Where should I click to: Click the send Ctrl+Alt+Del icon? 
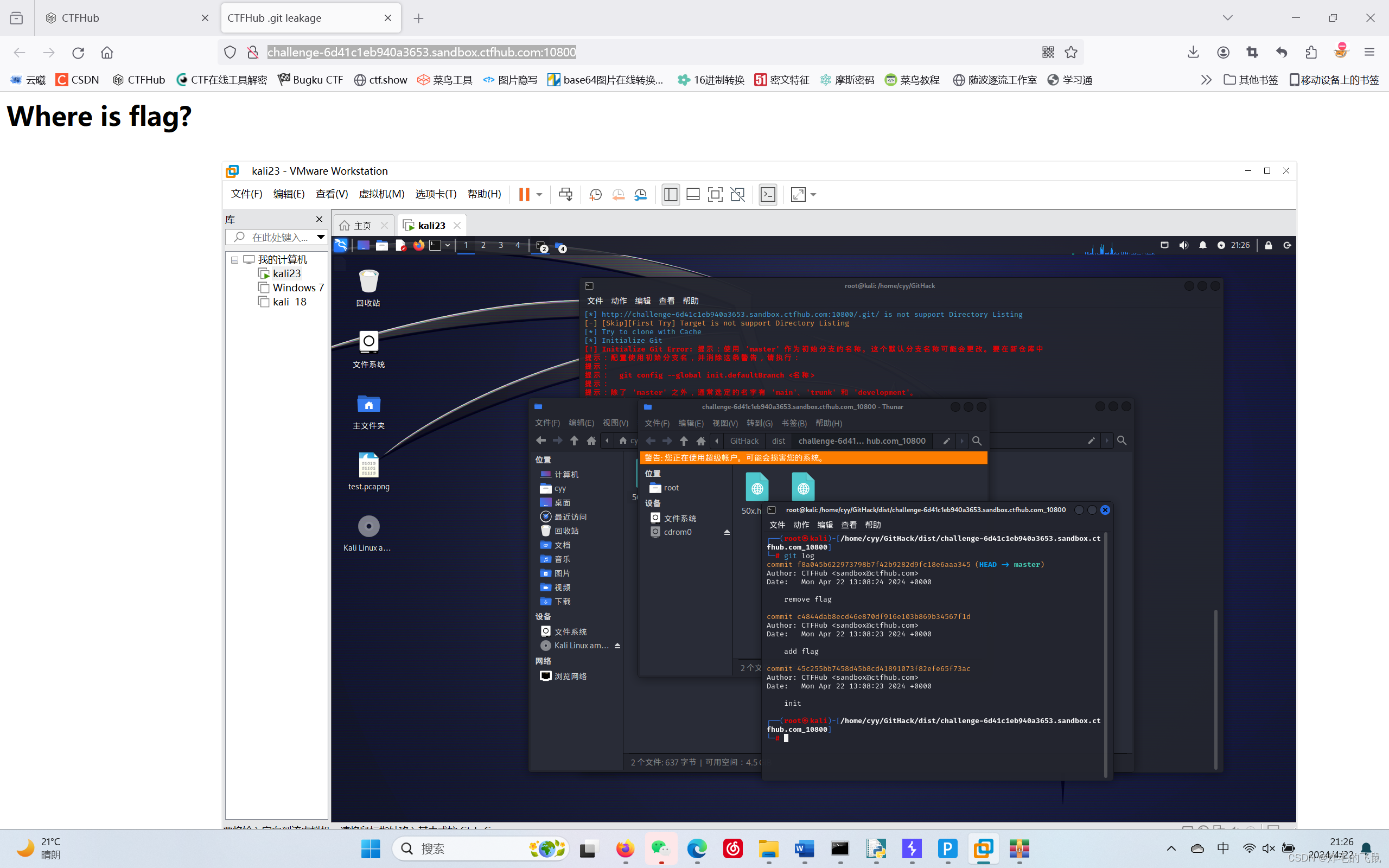565,195
